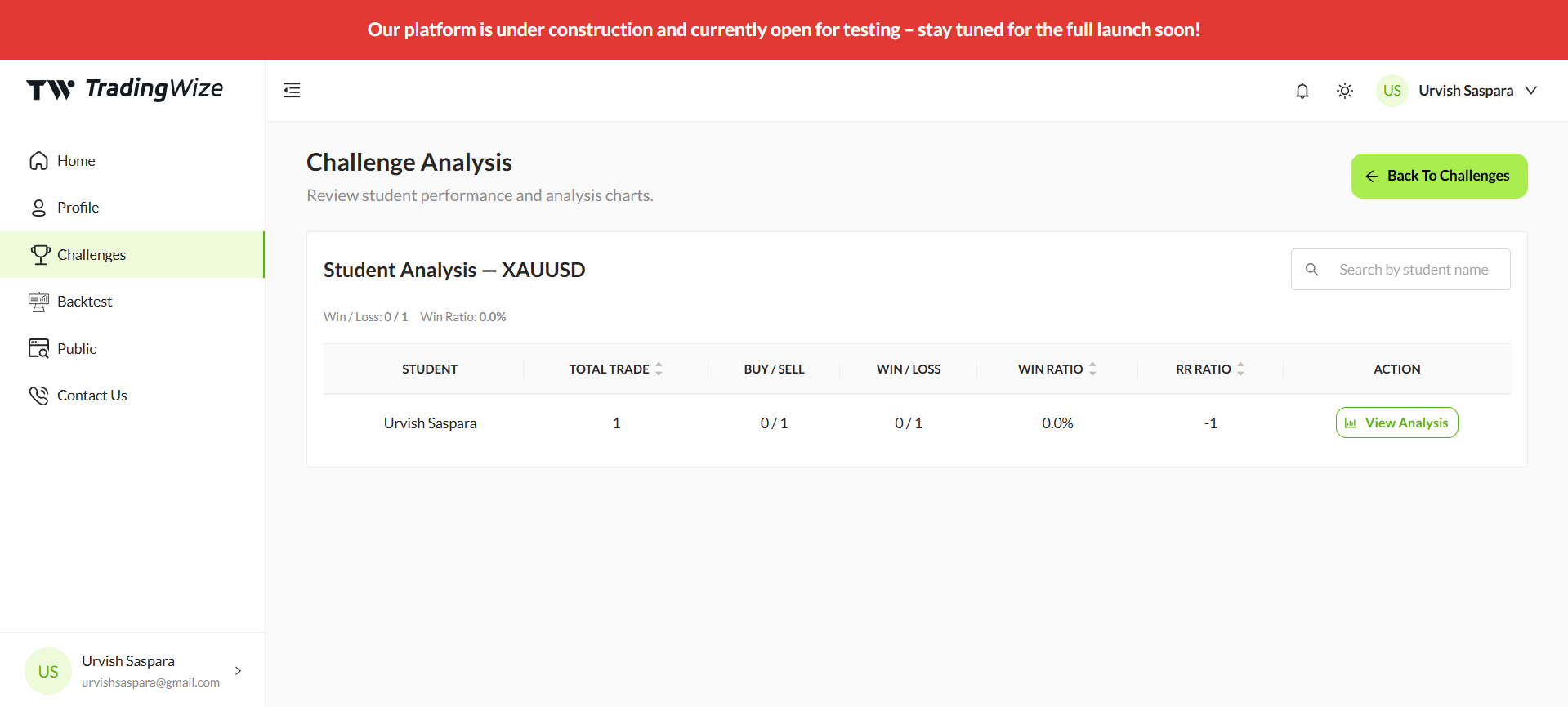Viewport: 1568px width, 707px height.
Task: Click the Home house icon
Action: pos(38,161)
